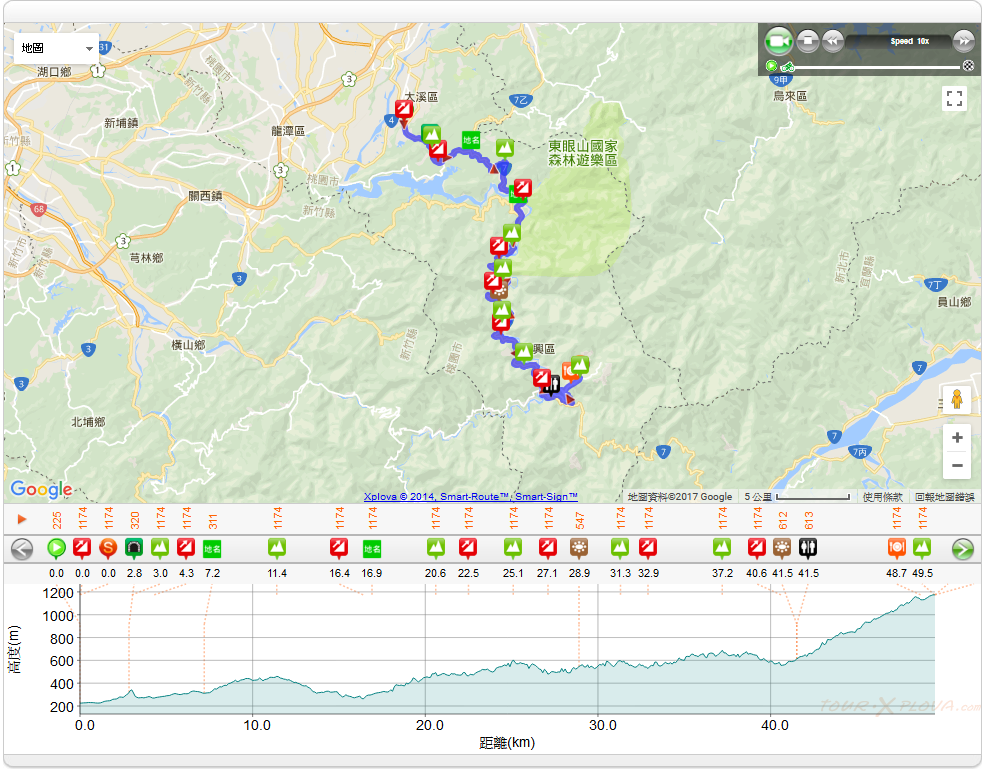Open the 地圖 map type dropdown

pyautogui.click(x=56, y=48)
